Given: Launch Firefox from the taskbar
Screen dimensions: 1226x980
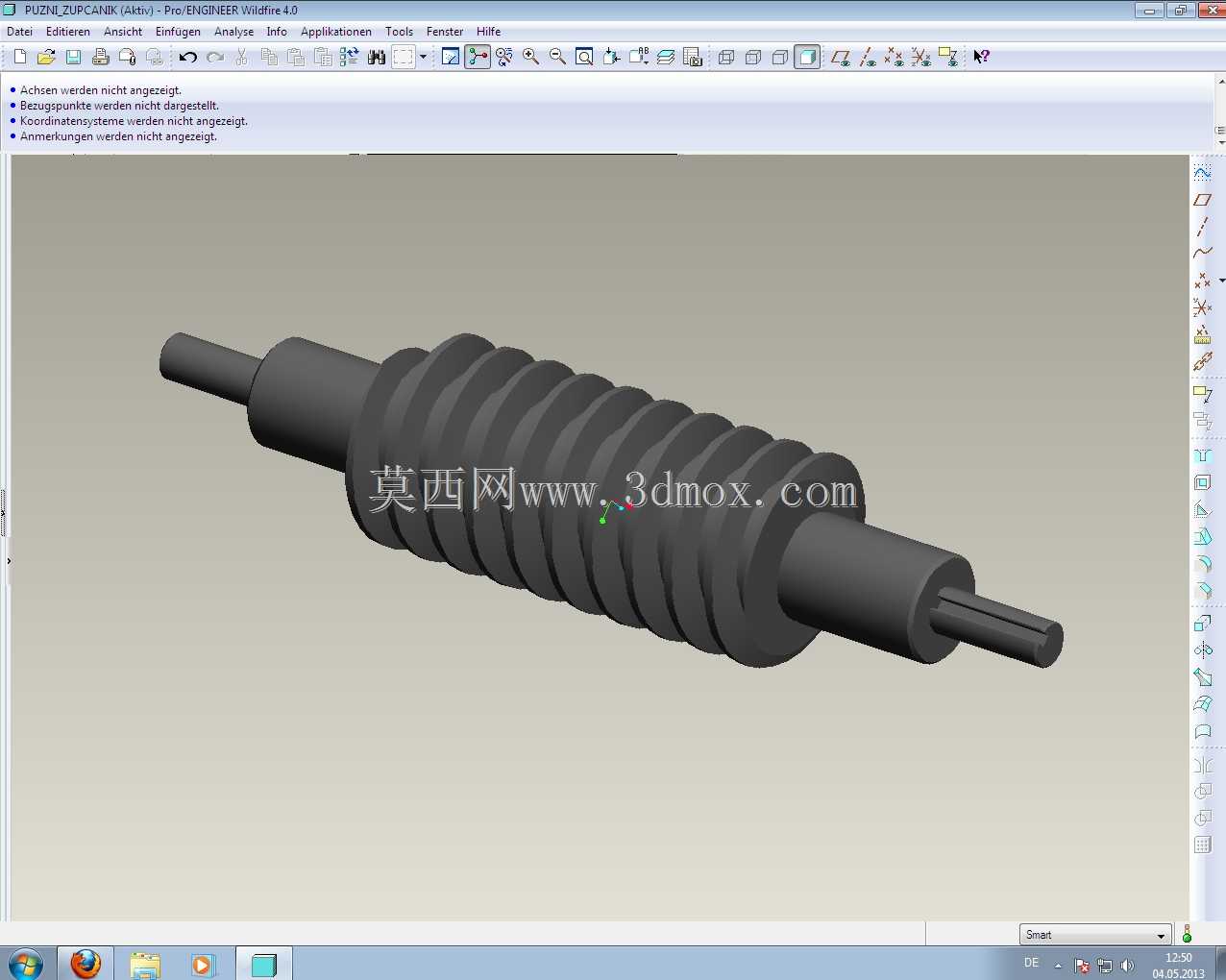Looking at the screenshot, I should tap(86, 964).
